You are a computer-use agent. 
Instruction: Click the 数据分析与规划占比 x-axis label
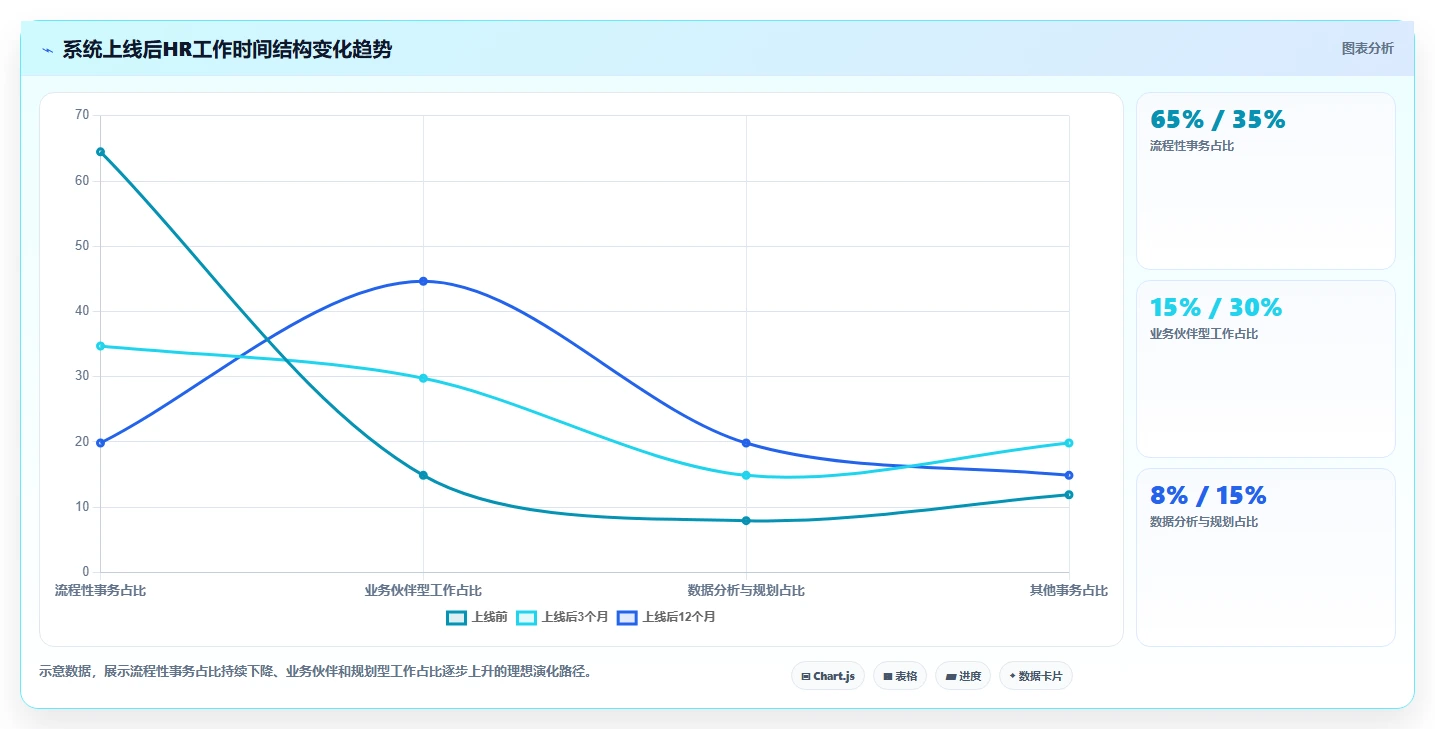click(x=746, y=591)
